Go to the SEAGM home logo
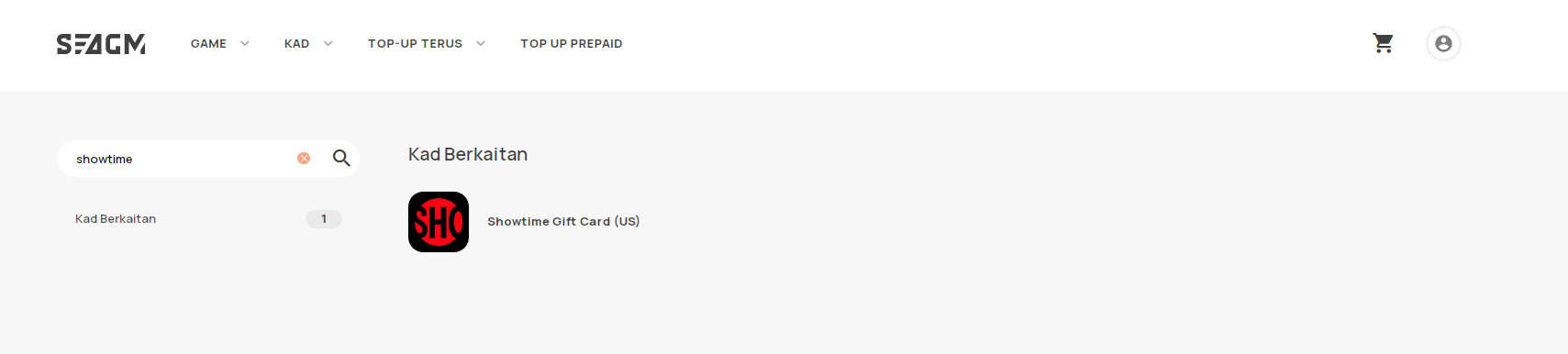This screenshot has height=354, width=1568. [x=101, y=44]
